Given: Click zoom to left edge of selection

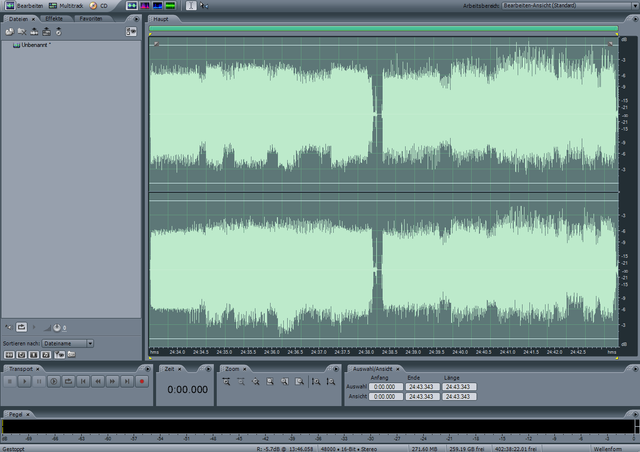Looking at the screenshot, I should tap(285, 381).
